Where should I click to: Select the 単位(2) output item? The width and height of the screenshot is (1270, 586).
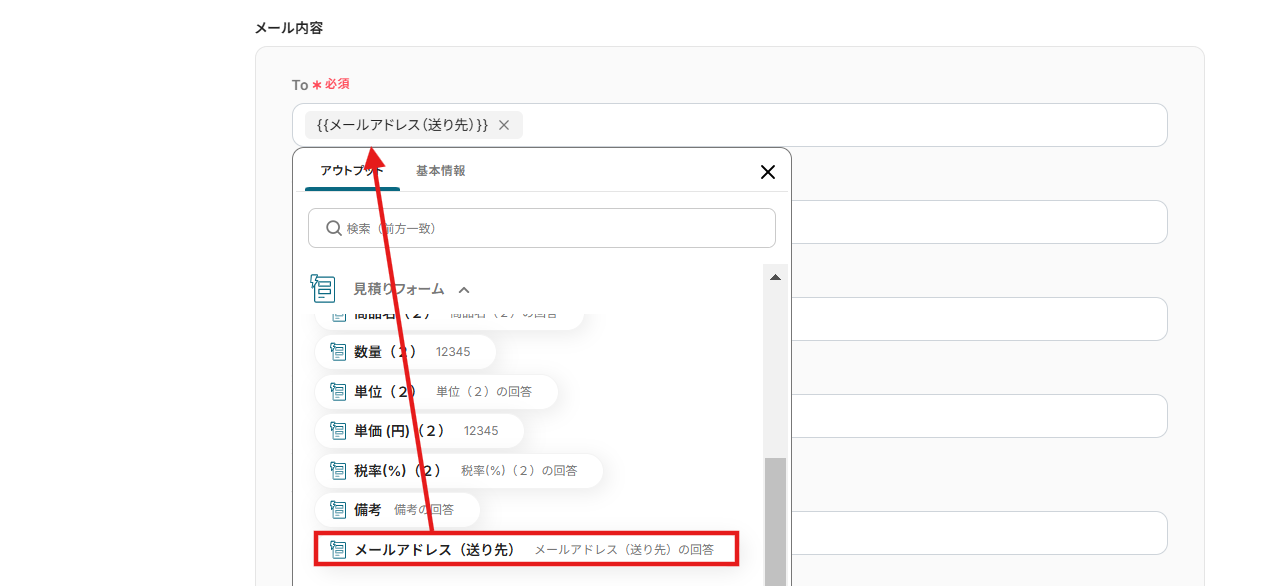436,391
